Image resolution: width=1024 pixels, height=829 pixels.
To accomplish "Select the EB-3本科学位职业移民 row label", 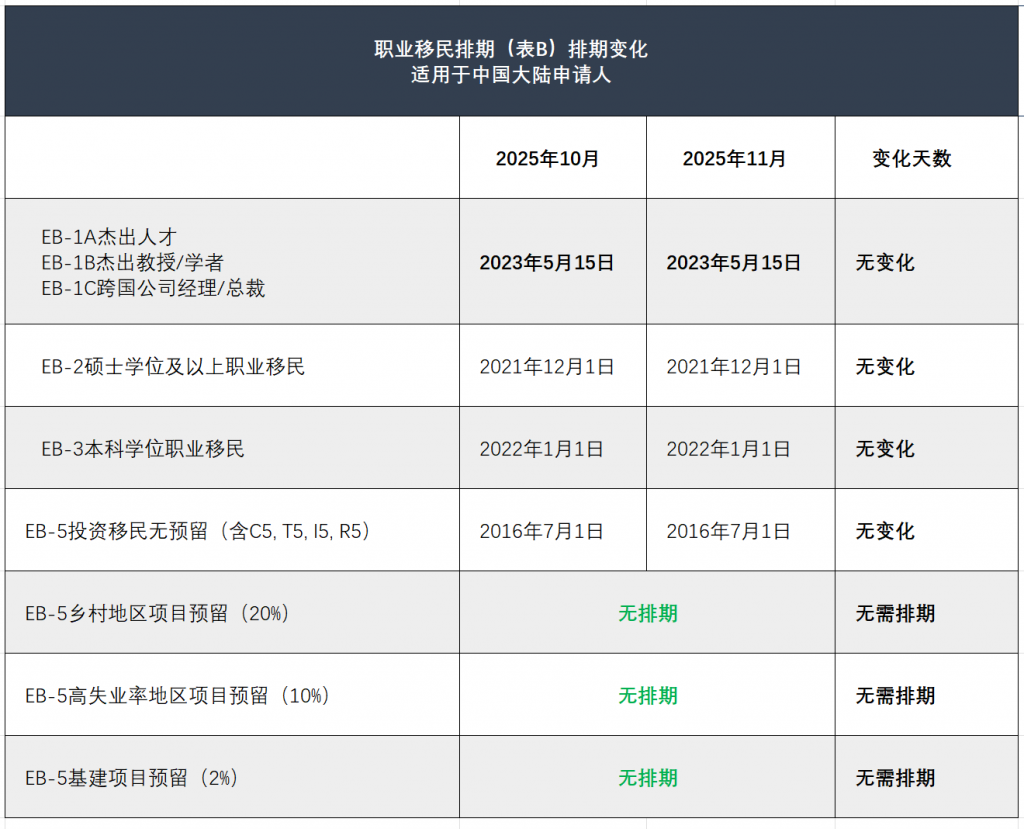I will 143,449.
